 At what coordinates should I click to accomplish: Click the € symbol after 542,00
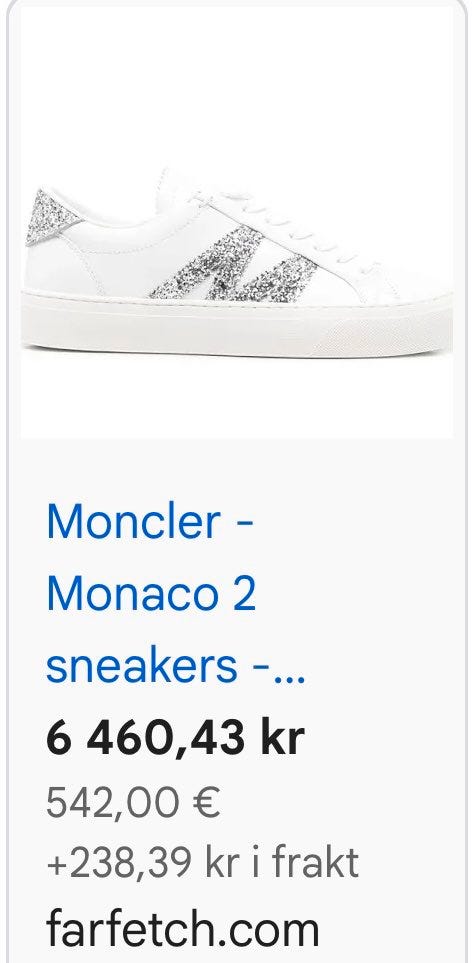click(x=208, y=802)
